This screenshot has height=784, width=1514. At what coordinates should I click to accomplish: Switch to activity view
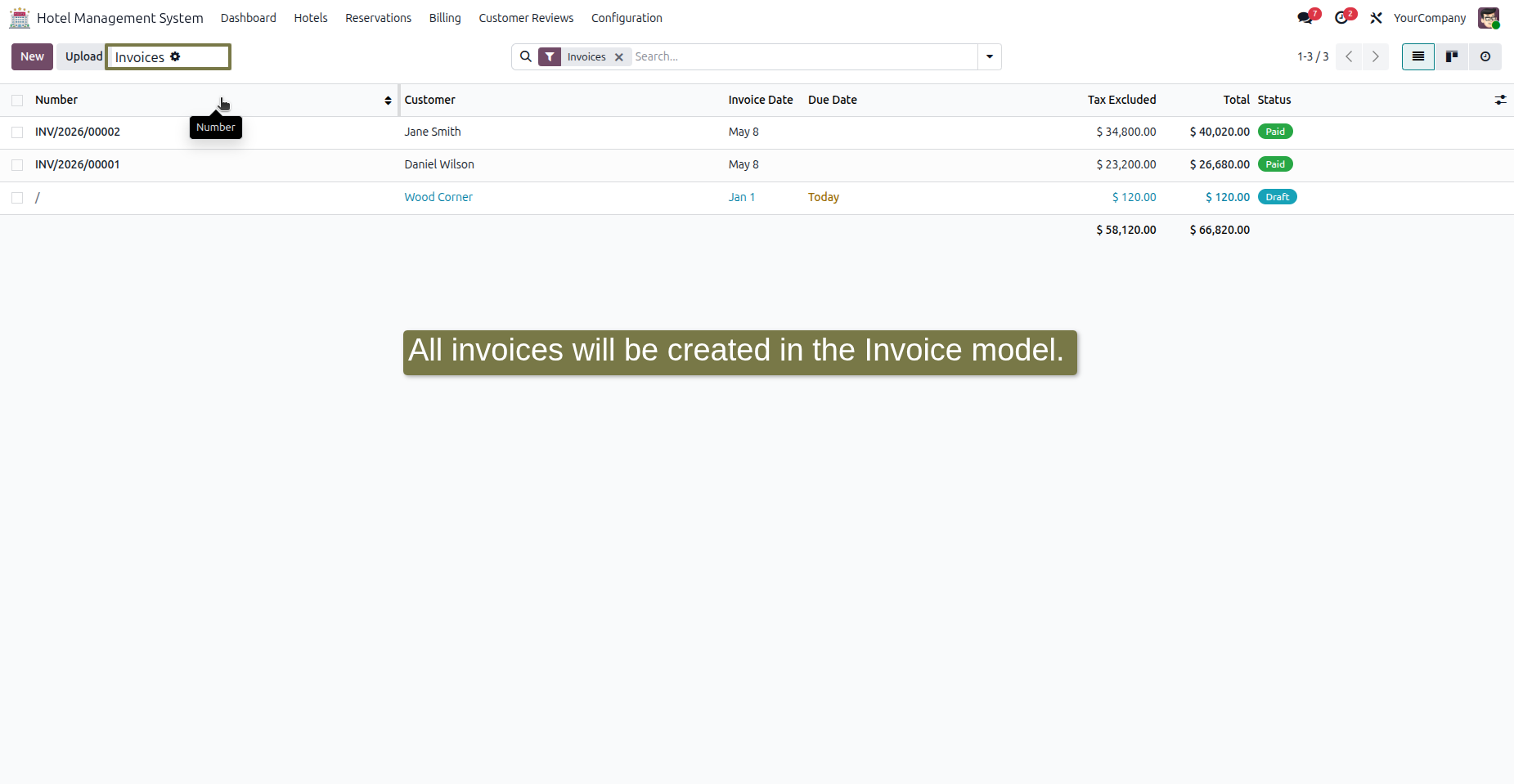pos(1485,56)
